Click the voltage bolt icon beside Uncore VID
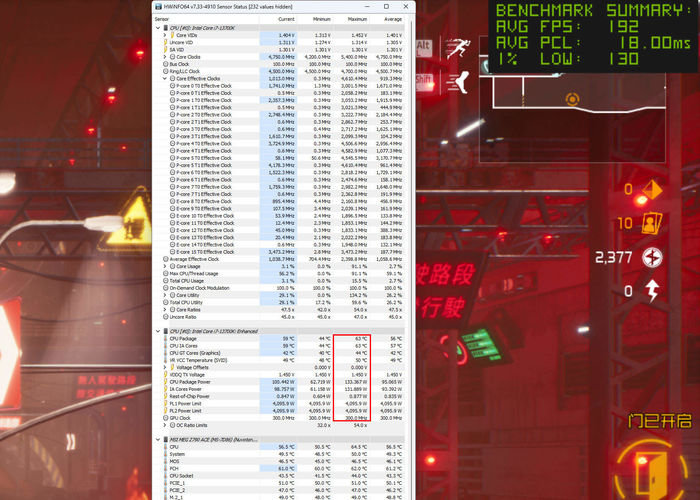 point(166,42)
